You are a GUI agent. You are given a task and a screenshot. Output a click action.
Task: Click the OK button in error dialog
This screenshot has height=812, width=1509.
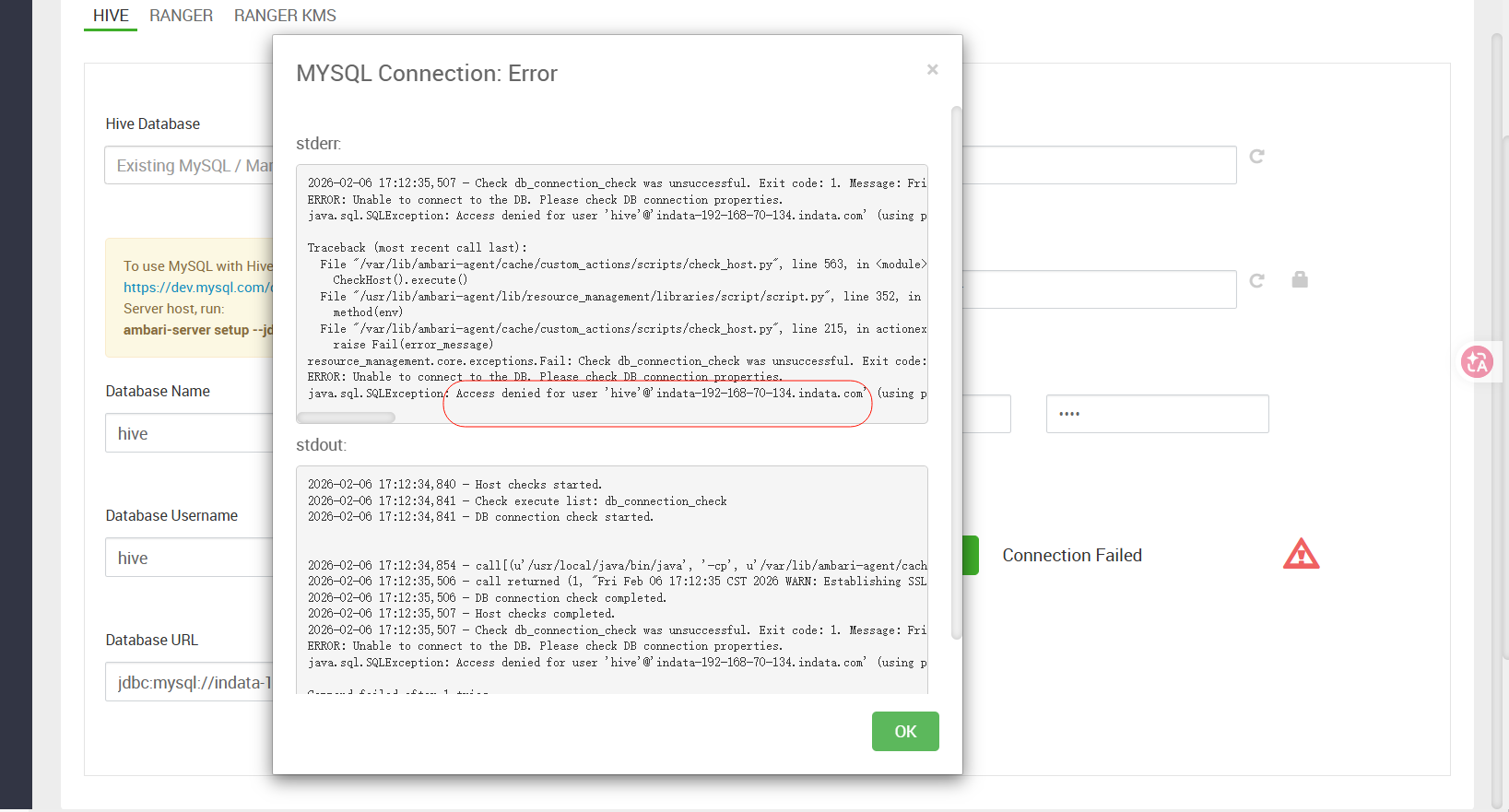[x=904, y=731]
